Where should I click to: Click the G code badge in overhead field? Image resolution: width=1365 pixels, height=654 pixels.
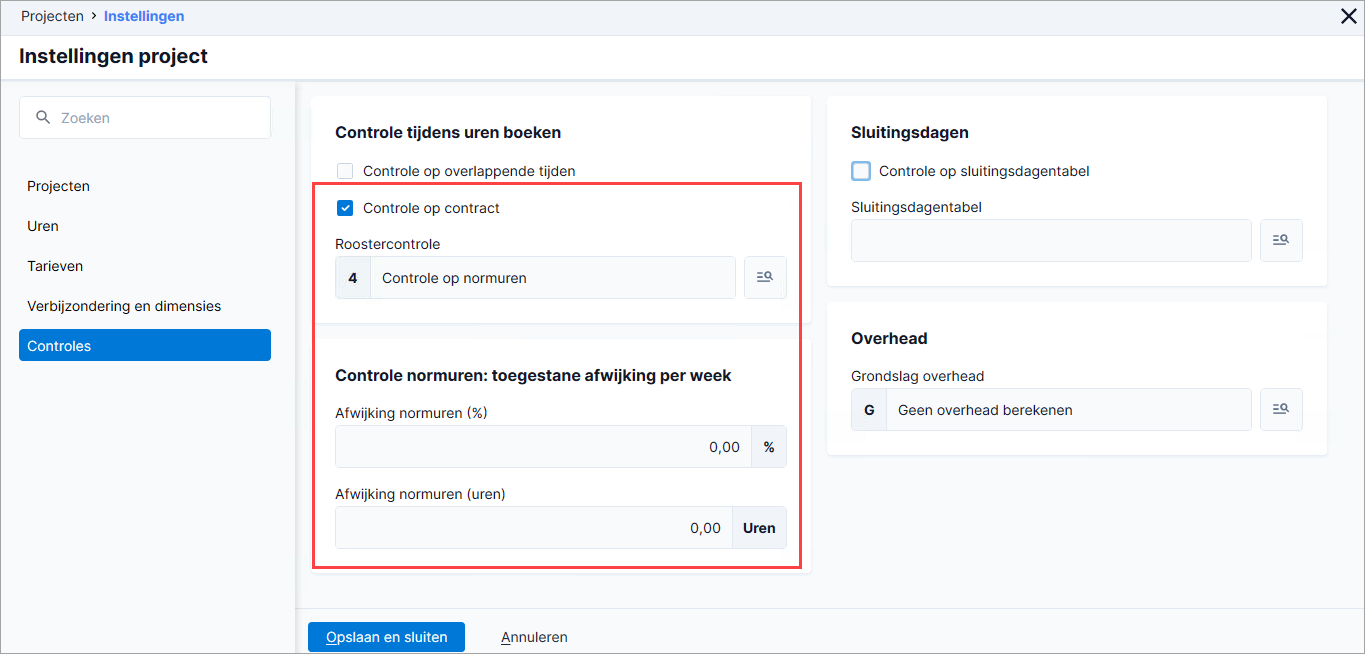869,410
